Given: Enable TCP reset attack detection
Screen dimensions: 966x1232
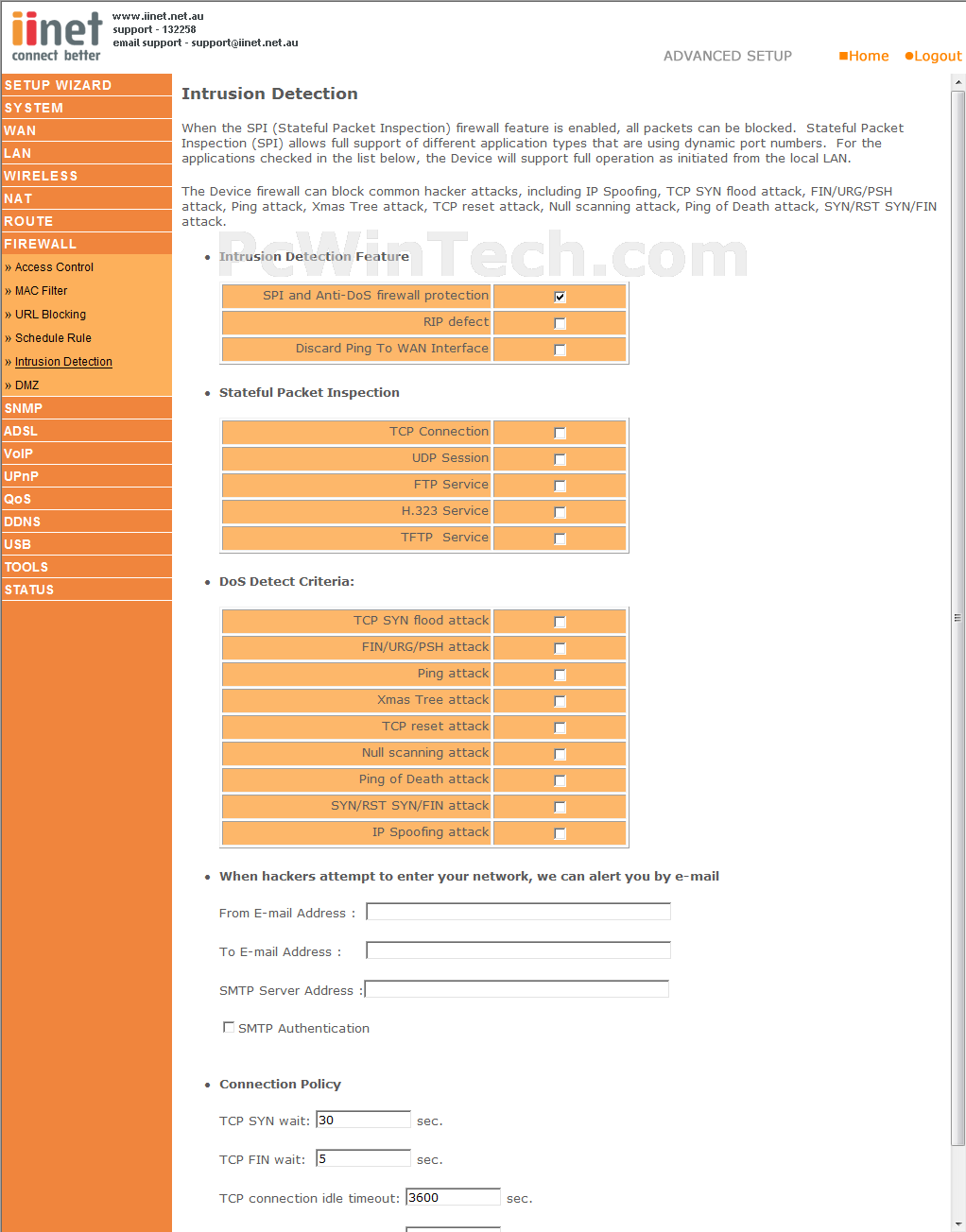Looking at the screenshot, I should [x=560, y=727].
